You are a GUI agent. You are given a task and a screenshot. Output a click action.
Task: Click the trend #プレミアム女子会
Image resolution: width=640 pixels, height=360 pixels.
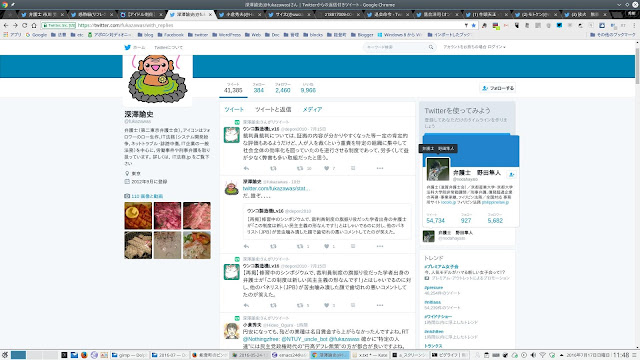point(441,267)
